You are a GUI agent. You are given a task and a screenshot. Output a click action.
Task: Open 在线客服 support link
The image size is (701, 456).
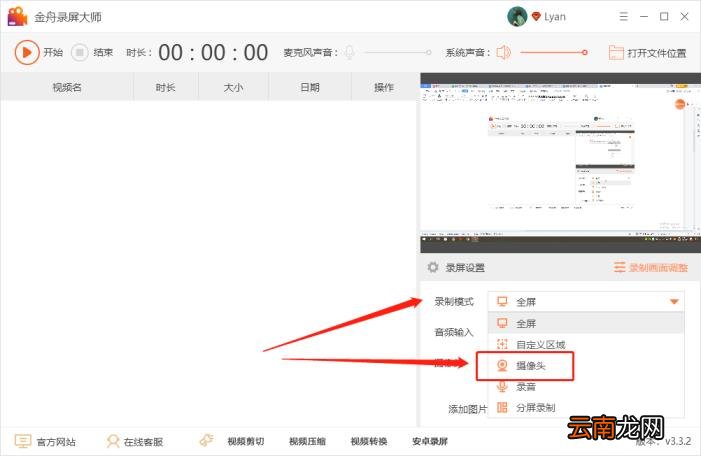(143, 442)
